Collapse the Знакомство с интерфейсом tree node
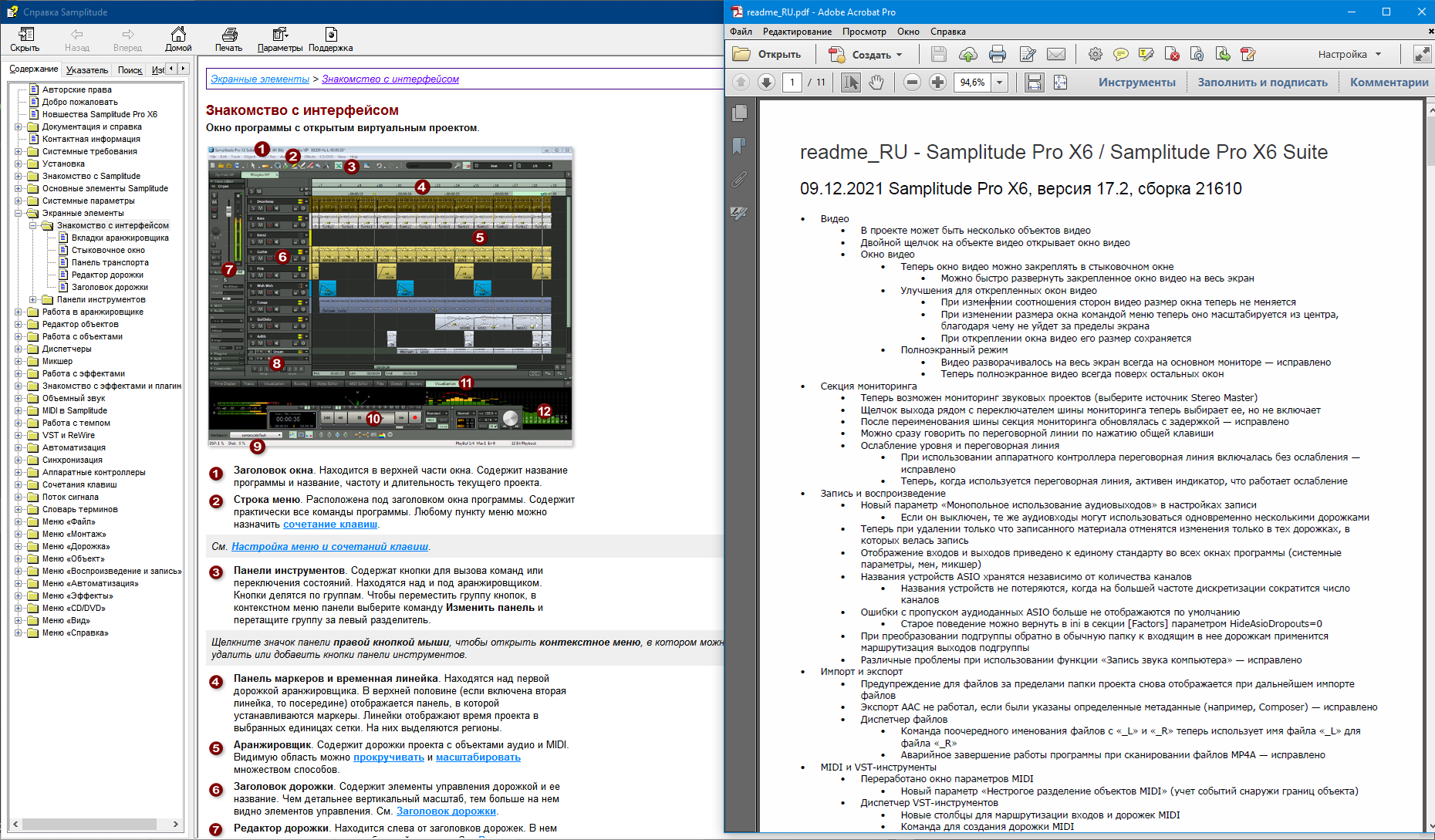Viewport: 1435px width, 840px height. coord(32,225)
